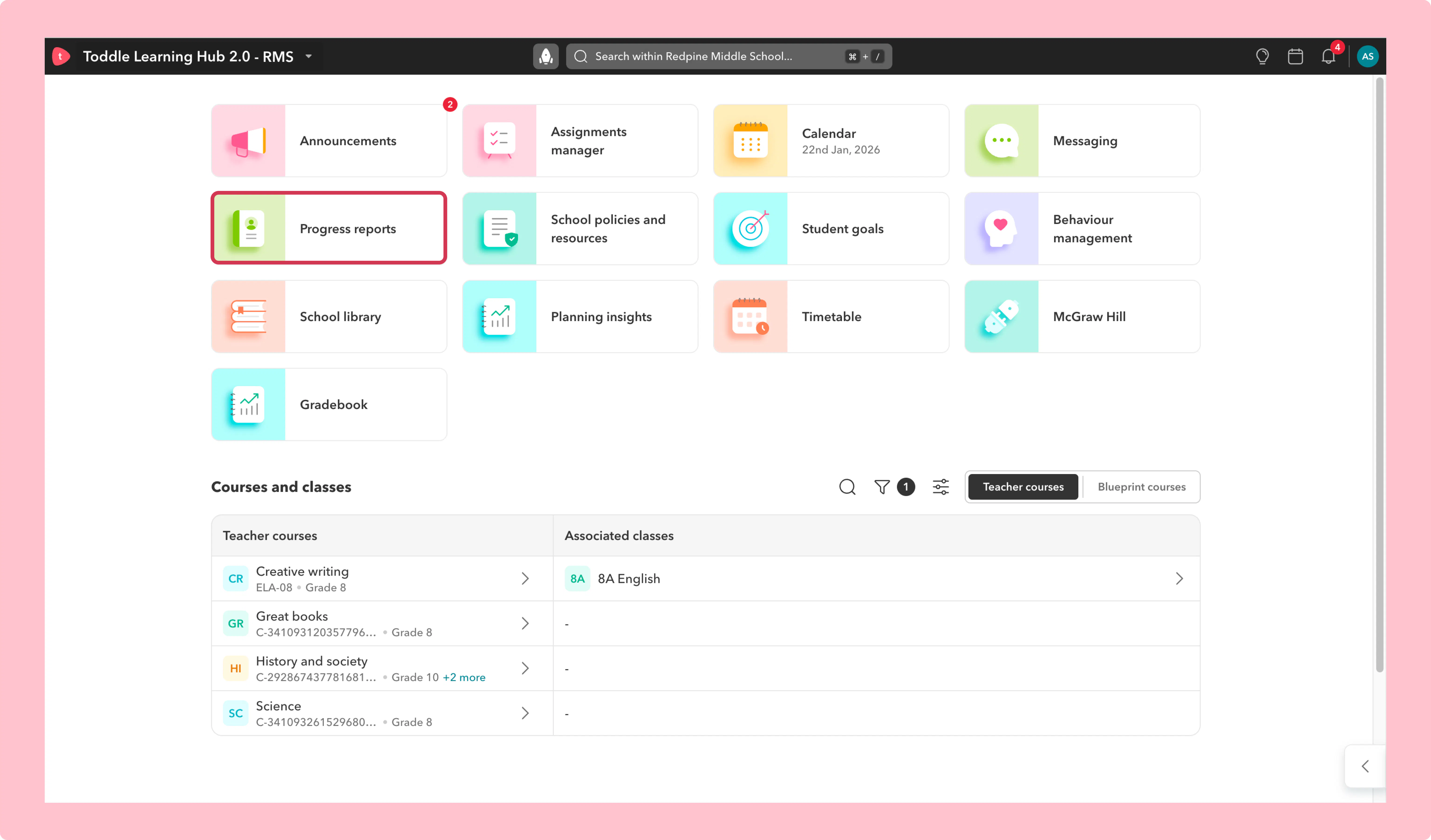Screen dimensions: 1431x840
Task: Open the Creative writing course
Action: [382, 578]
